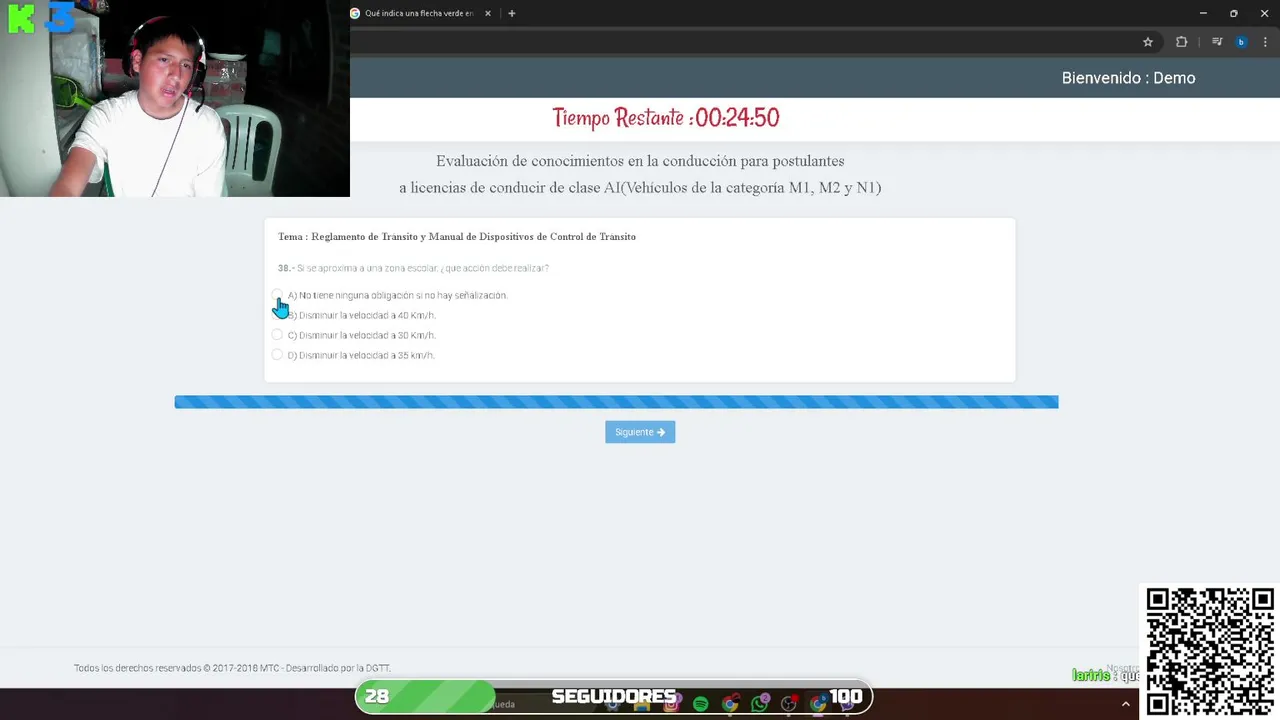Click the 'Bienvenido : Demo' header text
This screenshot has height=720, width=1280.
coord(1128,78)
